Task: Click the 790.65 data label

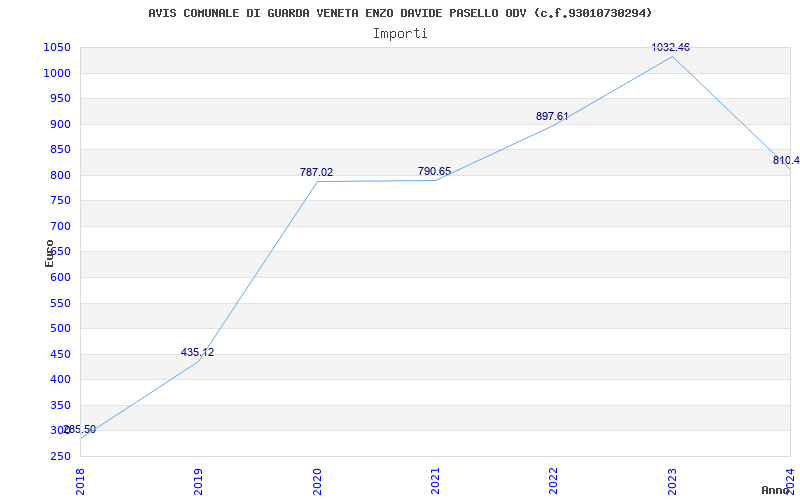Action: pyautogui.click(x=434, y=171)
